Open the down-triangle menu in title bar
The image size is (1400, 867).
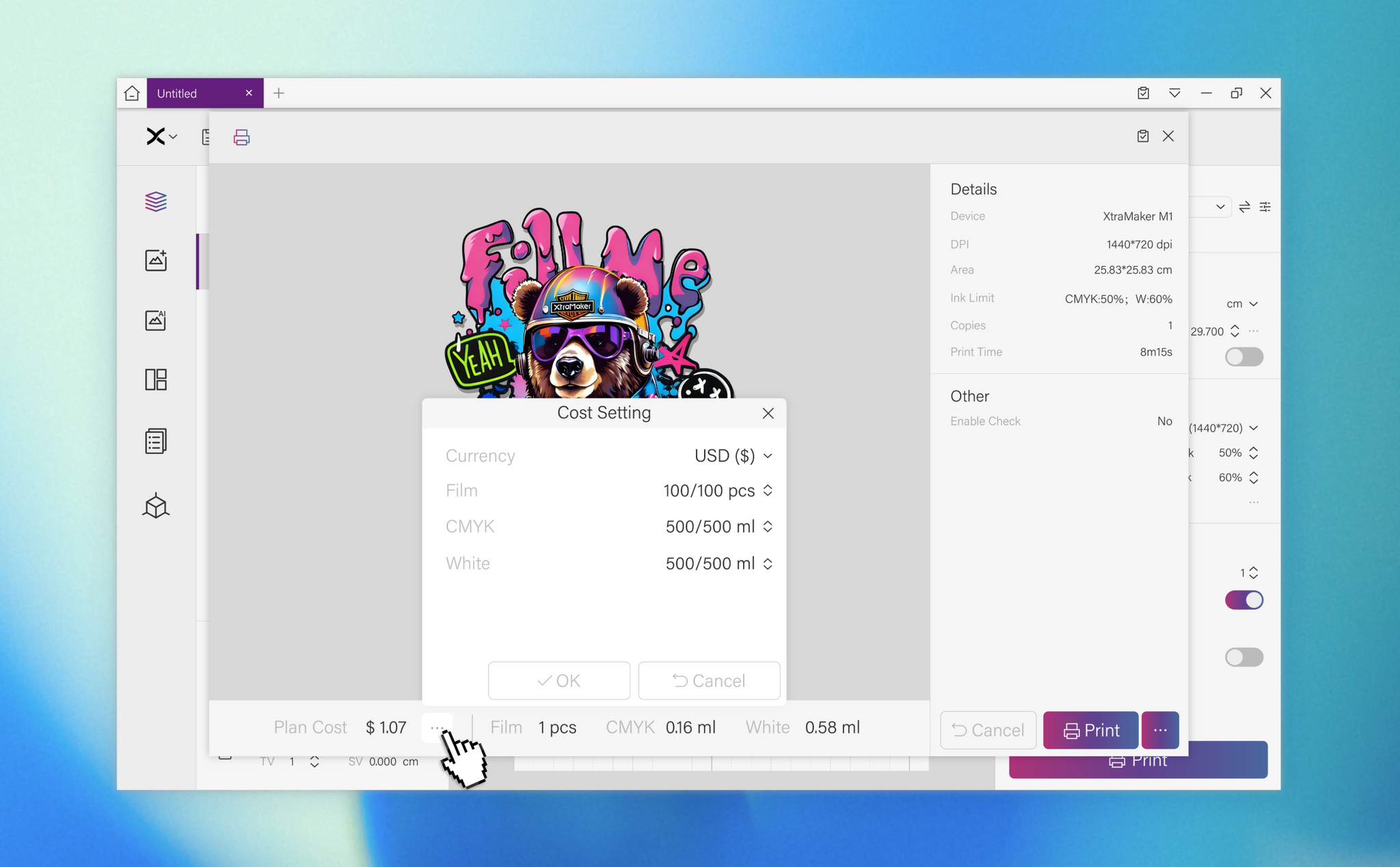click(1174, 93)
